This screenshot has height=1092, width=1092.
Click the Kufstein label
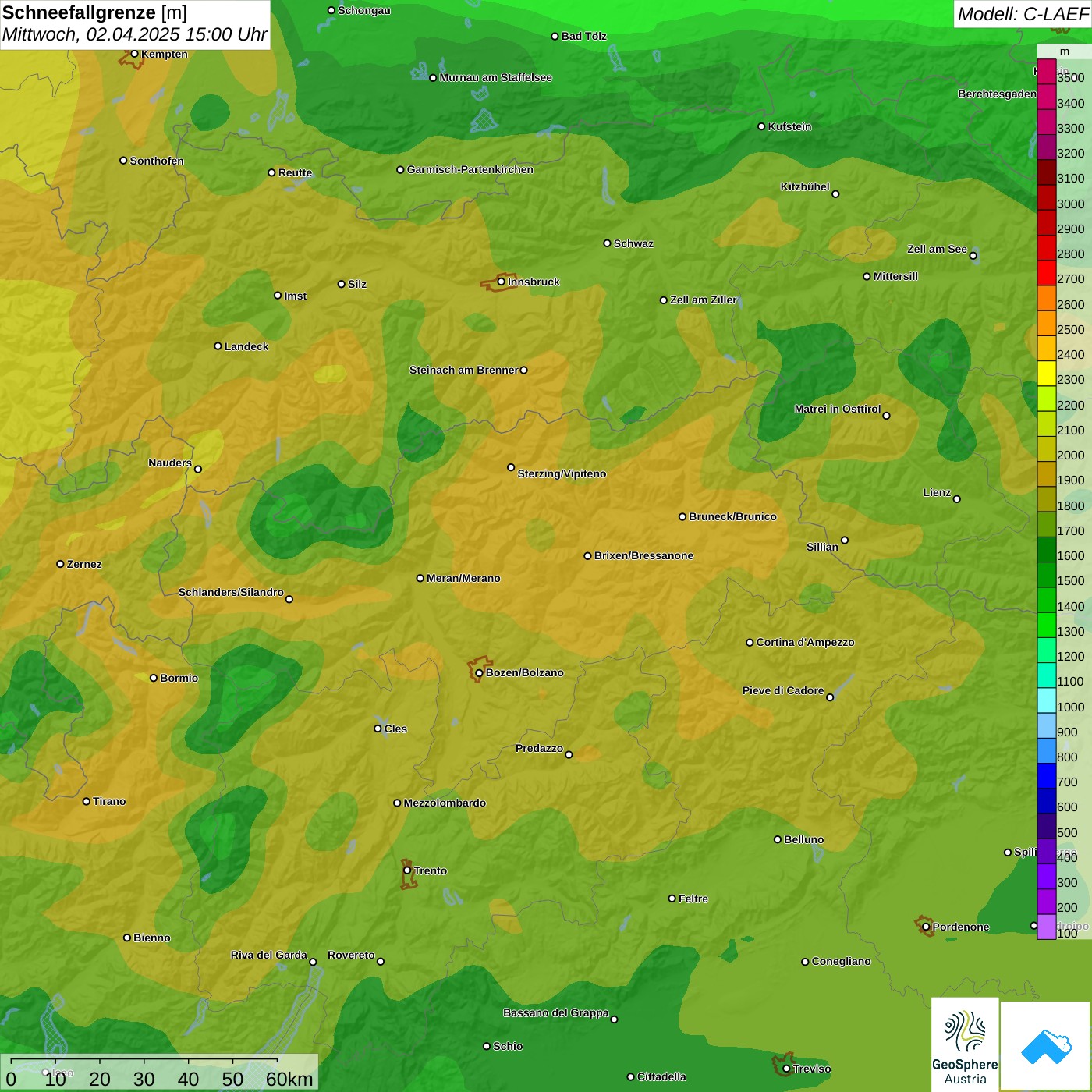point(789,126)
